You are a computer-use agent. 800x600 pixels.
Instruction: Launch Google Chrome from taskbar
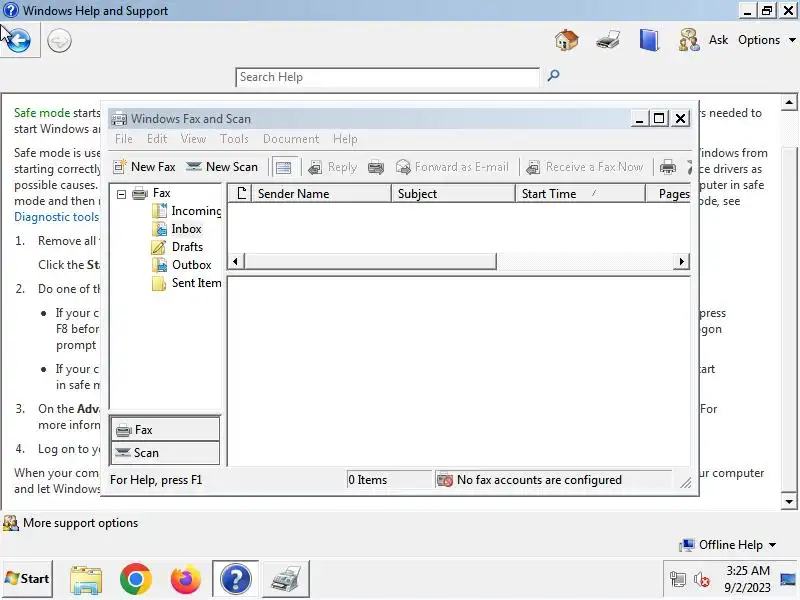[136, 579]
